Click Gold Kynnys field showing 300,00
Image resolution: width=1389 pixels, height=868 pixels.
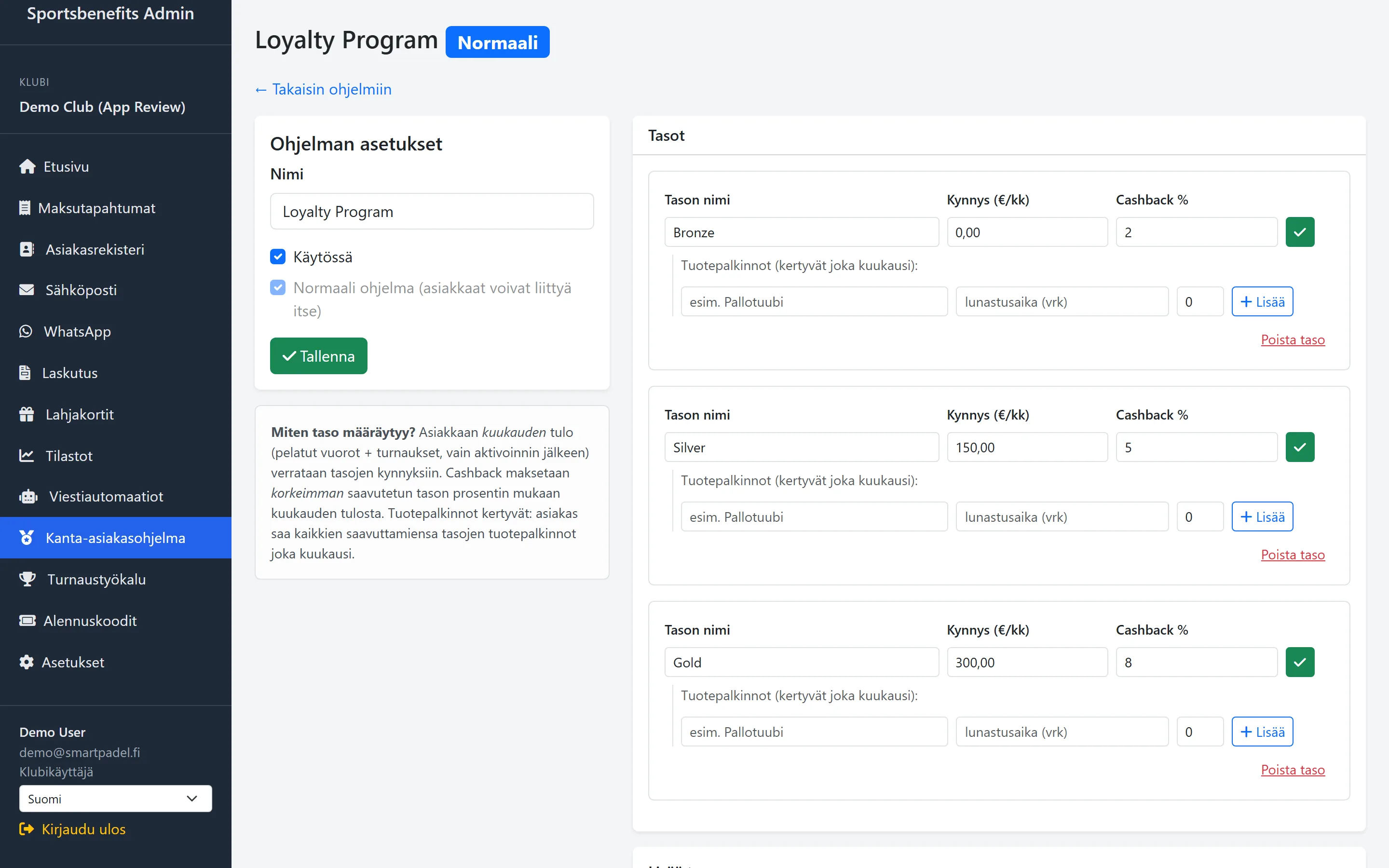pos(1027,662)
